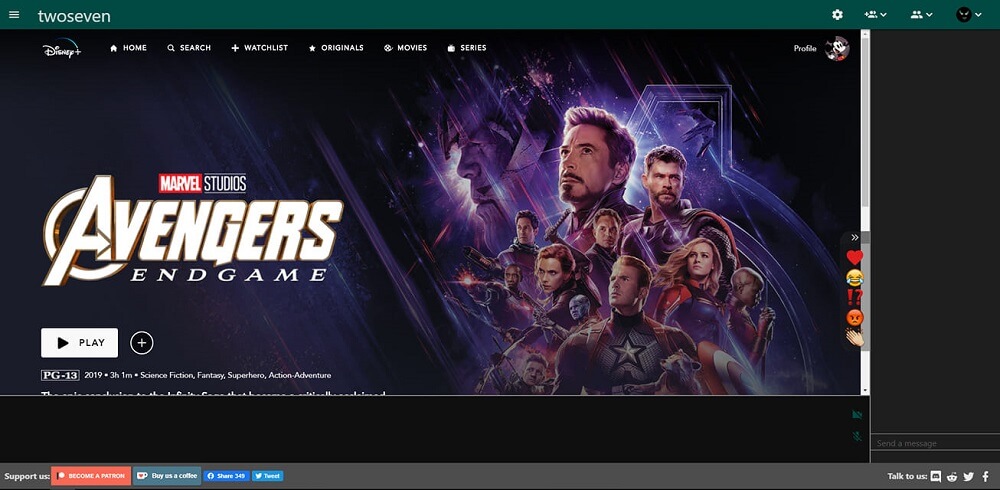The height and width of the screenshot is (490, 1000).
Task: Click the Send a message field
Action: [x=935, y=443]
